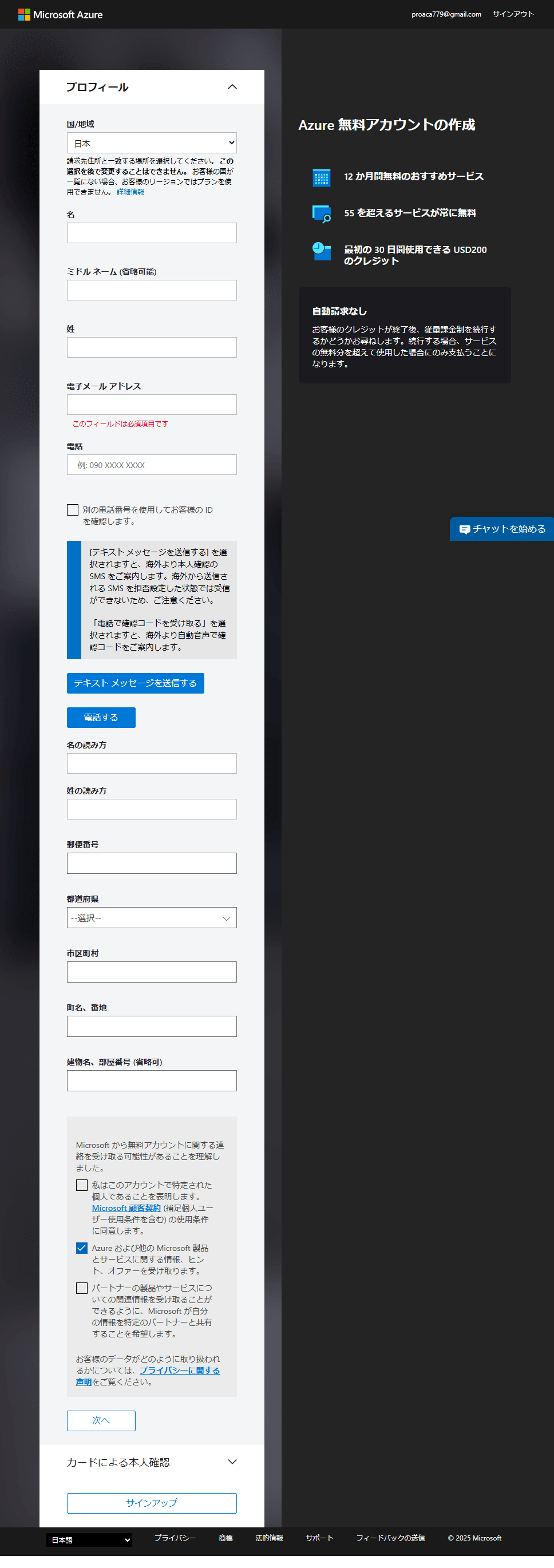The width and height of the screenshot is (554, 1568).
Task: Open 法的情報 footer link
Action: (269, 1538)
